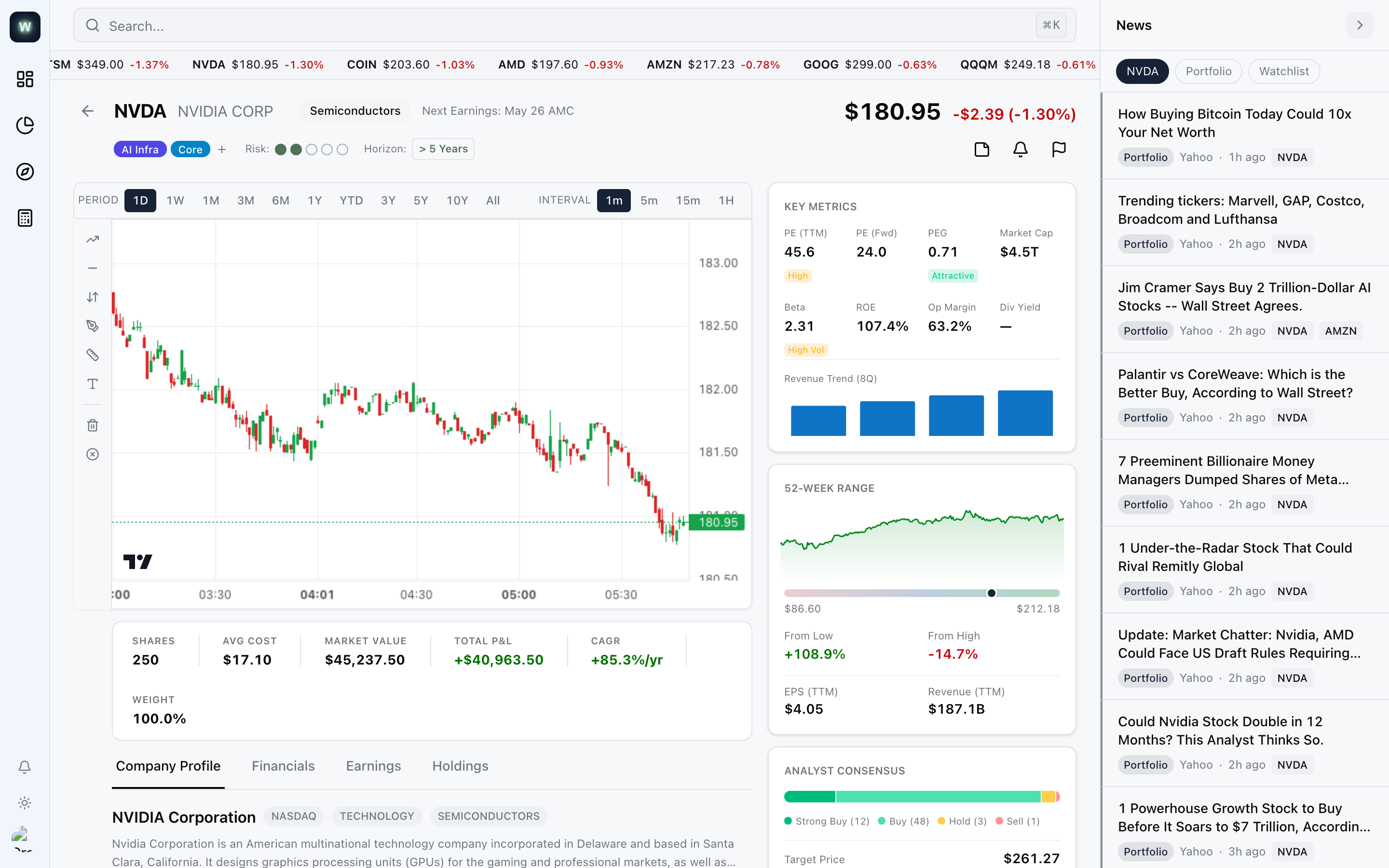The image size is (1389, 868).
Task: Toggle the light theme sun icon
Action: pos(24,802)
